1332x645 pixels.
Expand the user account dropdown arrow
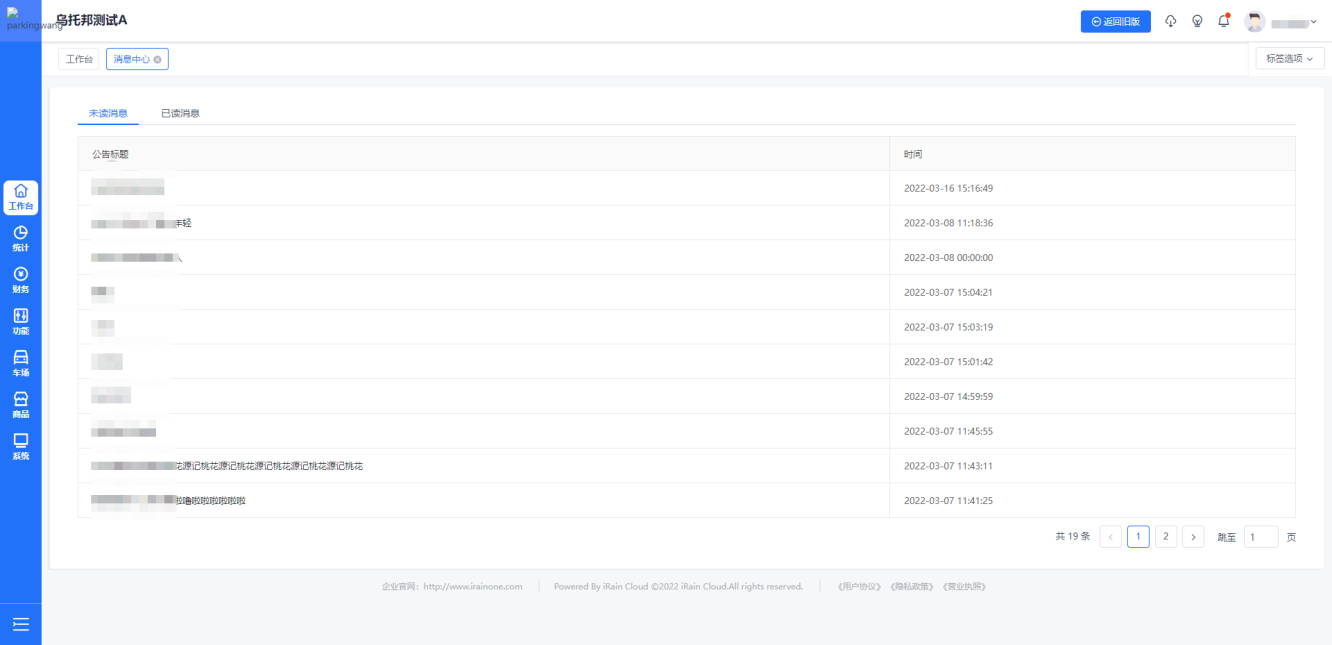(x=1313, y=22)
